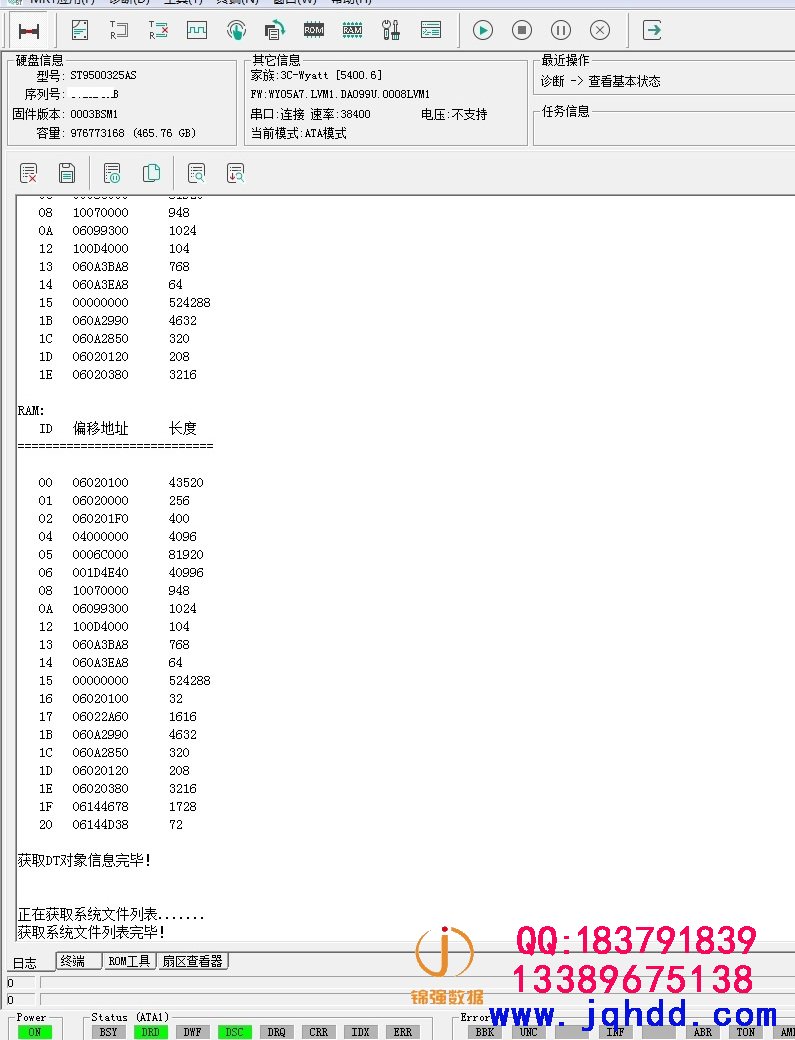Switch to the 日志 tab
795x1040 pixels.
click(25, 962)
